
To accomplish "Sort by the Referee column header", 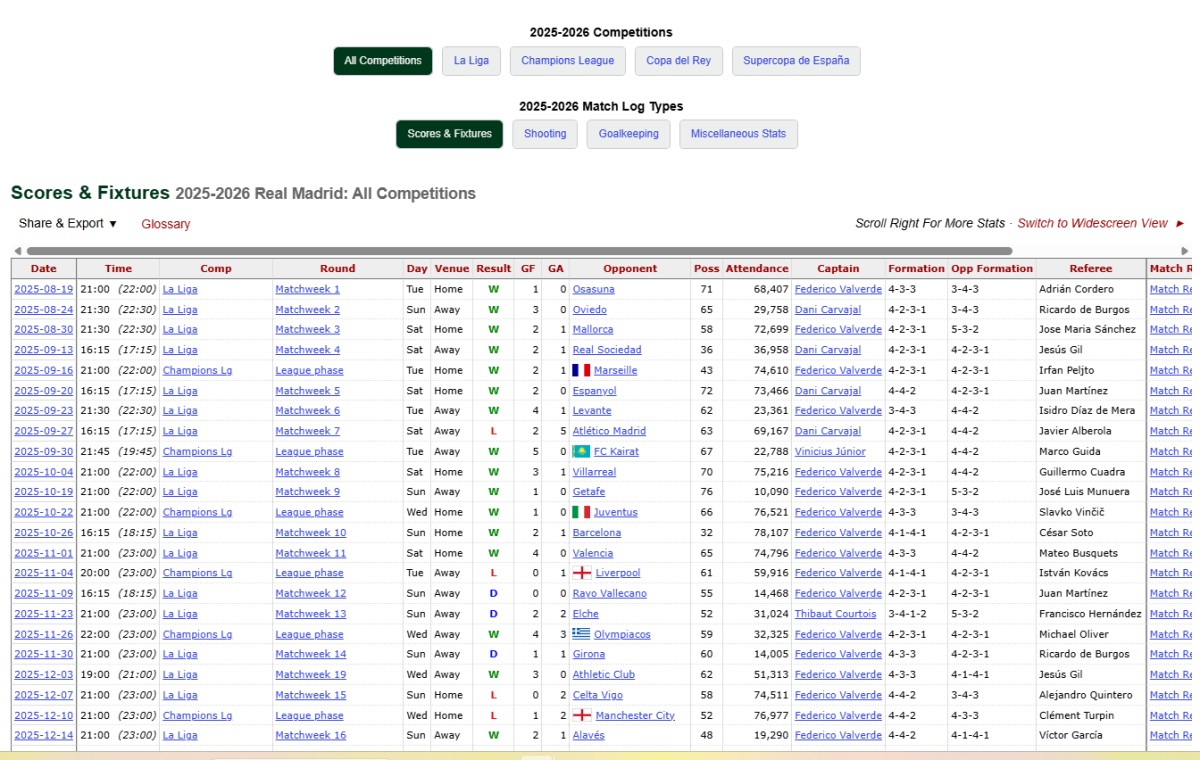I will (x=1091, y=268).
